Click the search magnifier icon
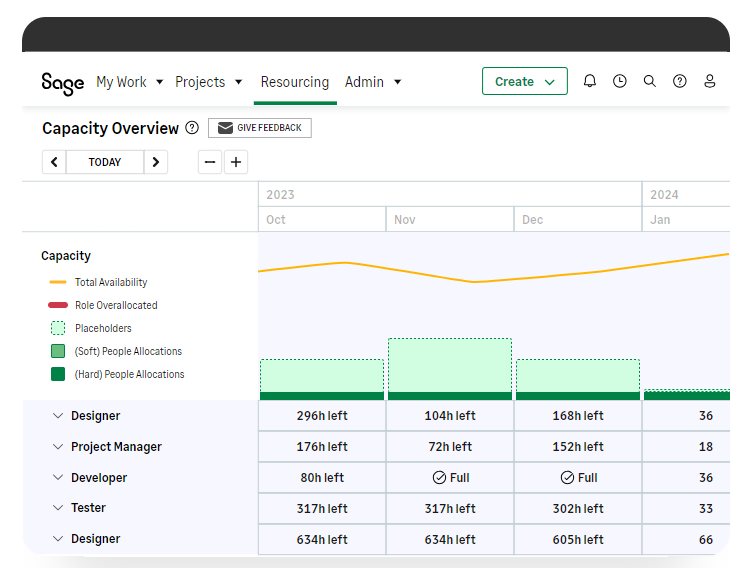This screenshot has height=568, width=753. [650, 82]
